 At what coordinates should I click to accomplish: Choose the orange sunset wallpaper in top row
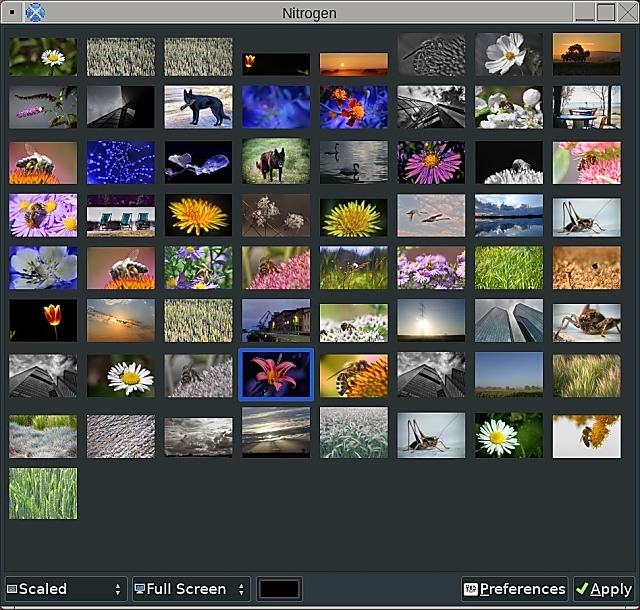(353, 63)
